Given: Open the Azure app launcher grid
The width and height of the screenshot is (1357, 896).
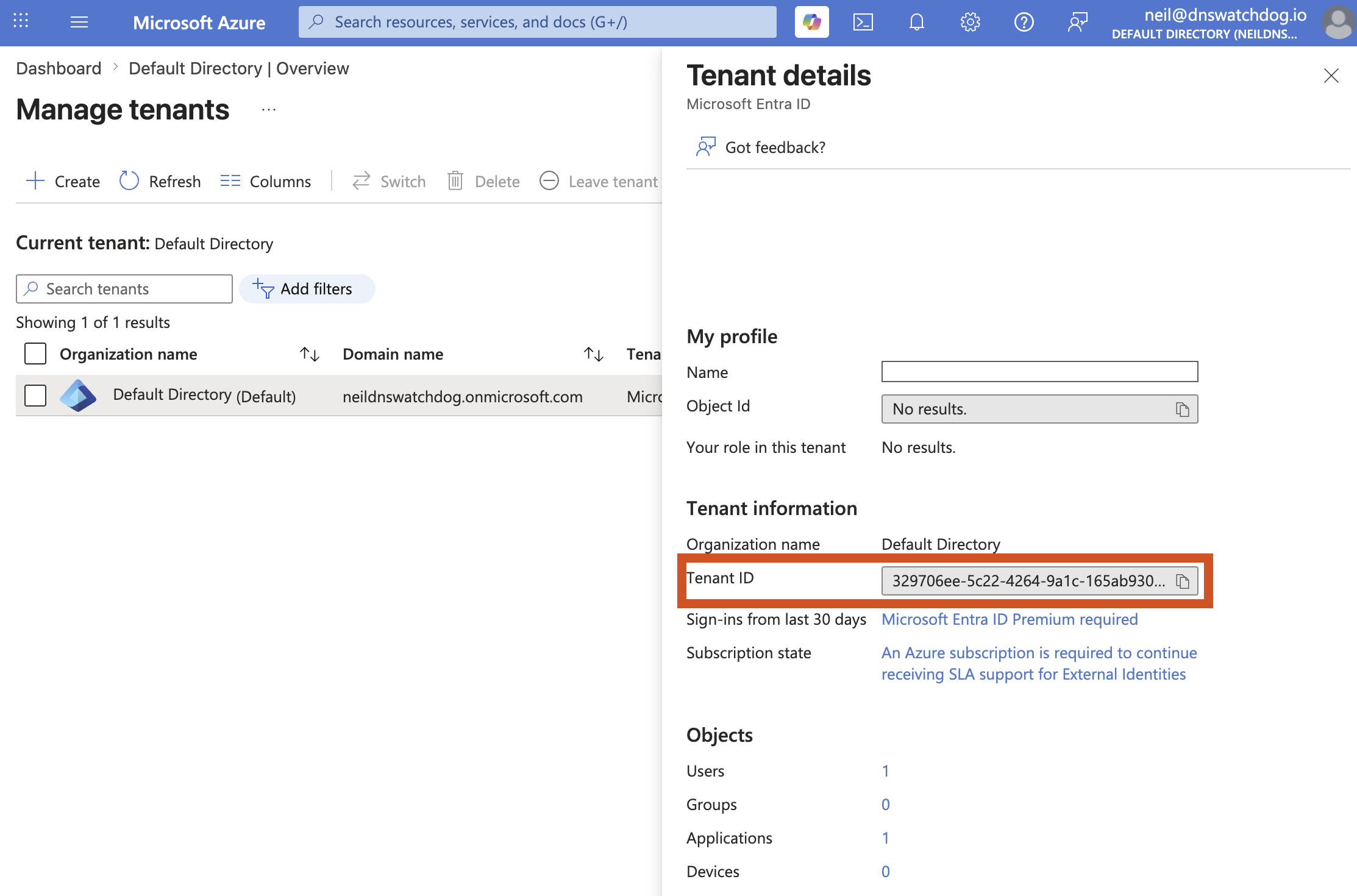Looking at the screenshot, I should [21, 22].
